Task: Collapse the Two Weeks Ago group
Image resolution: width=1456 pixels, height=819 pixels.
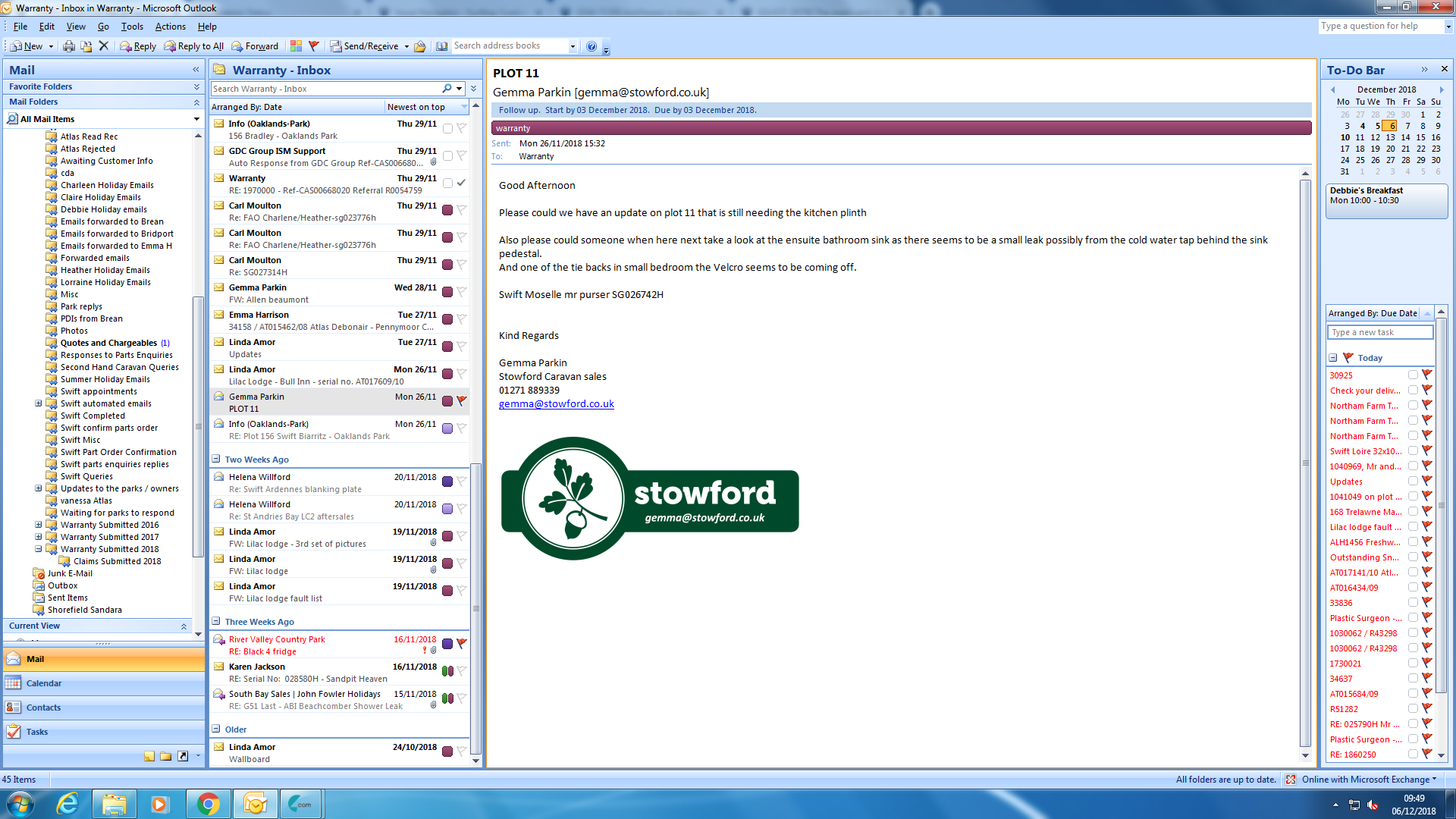Action: [216, 459]
